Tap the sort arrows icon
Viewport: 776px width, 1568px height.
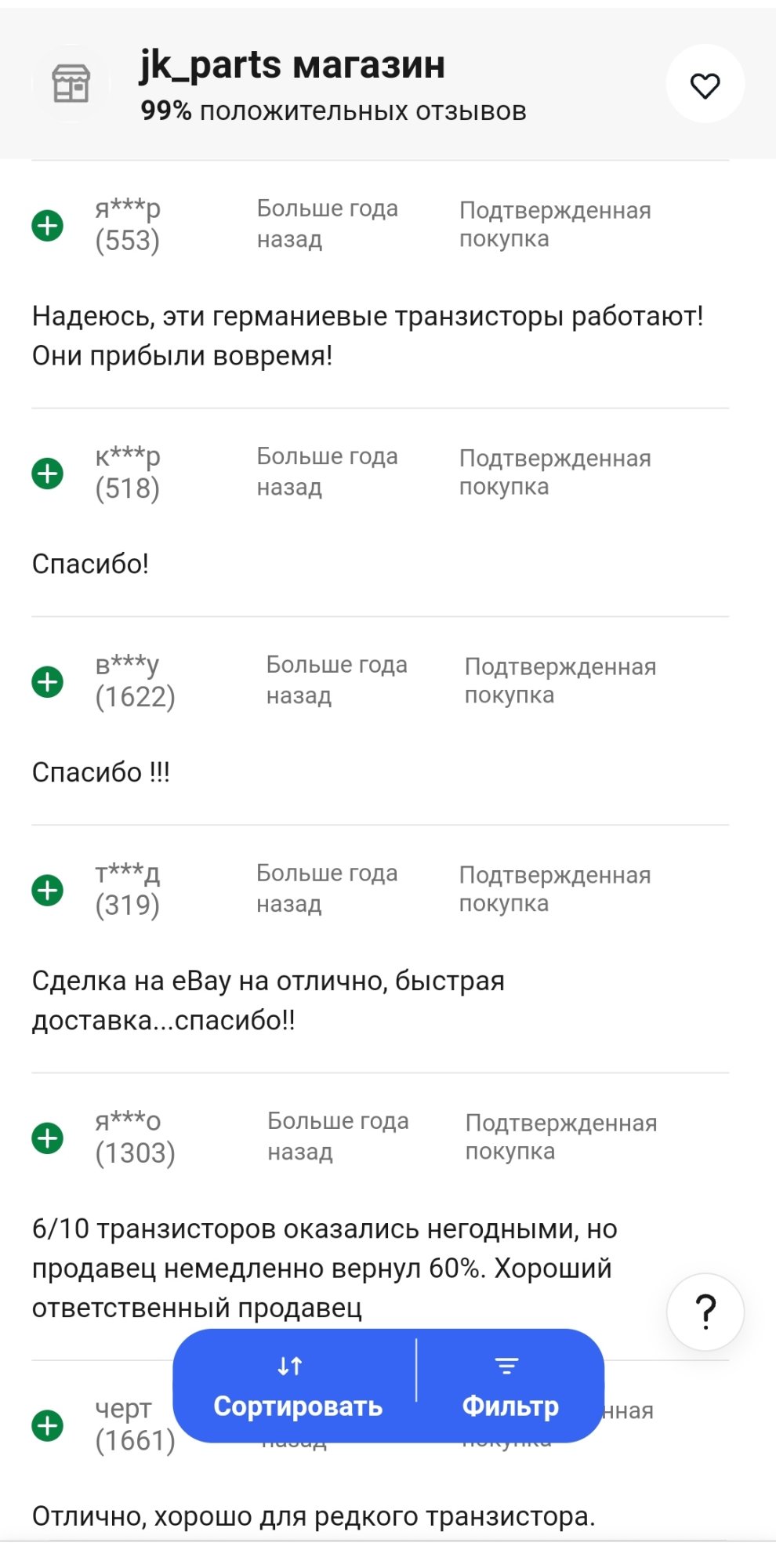point(290,1367)
